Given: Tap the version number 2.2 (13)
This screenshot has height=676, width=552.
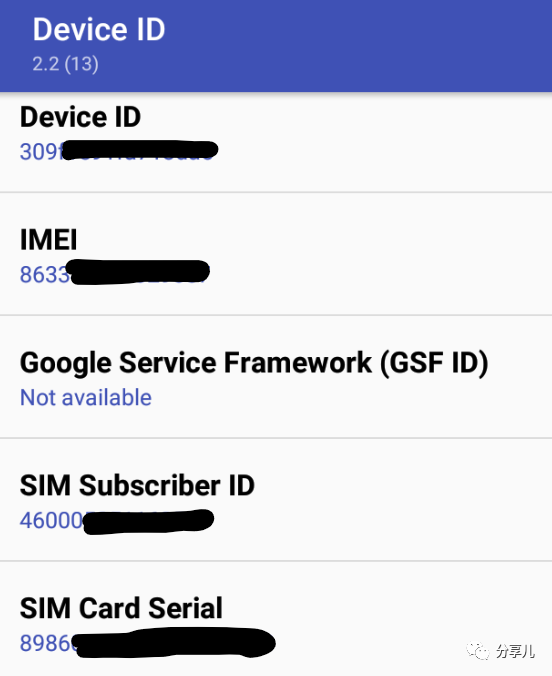Looking at the screenshot, I should pos(65,64).
